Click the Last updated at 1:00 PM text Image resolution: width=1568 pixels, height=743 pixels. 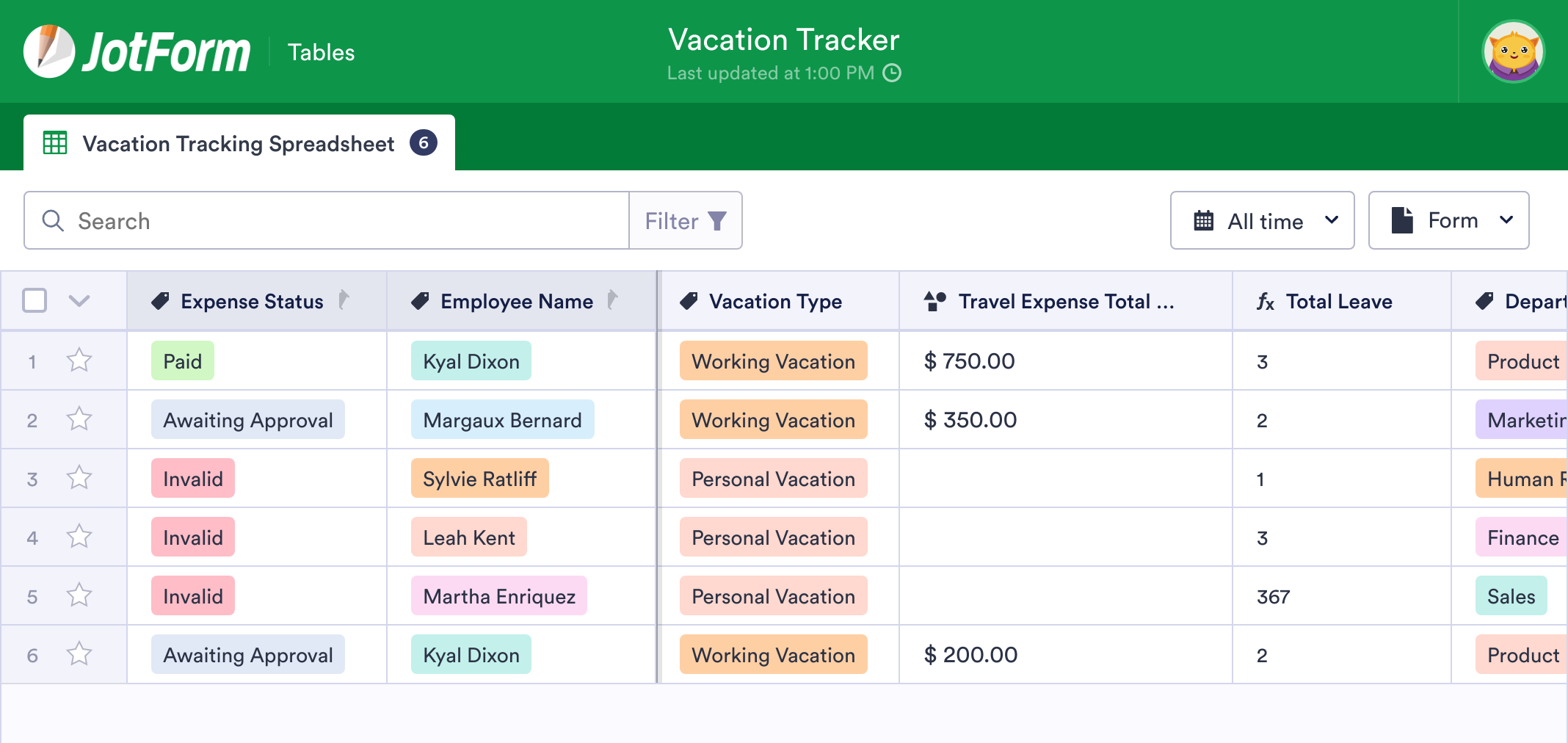pyautogui.click(x=771, y=73)
